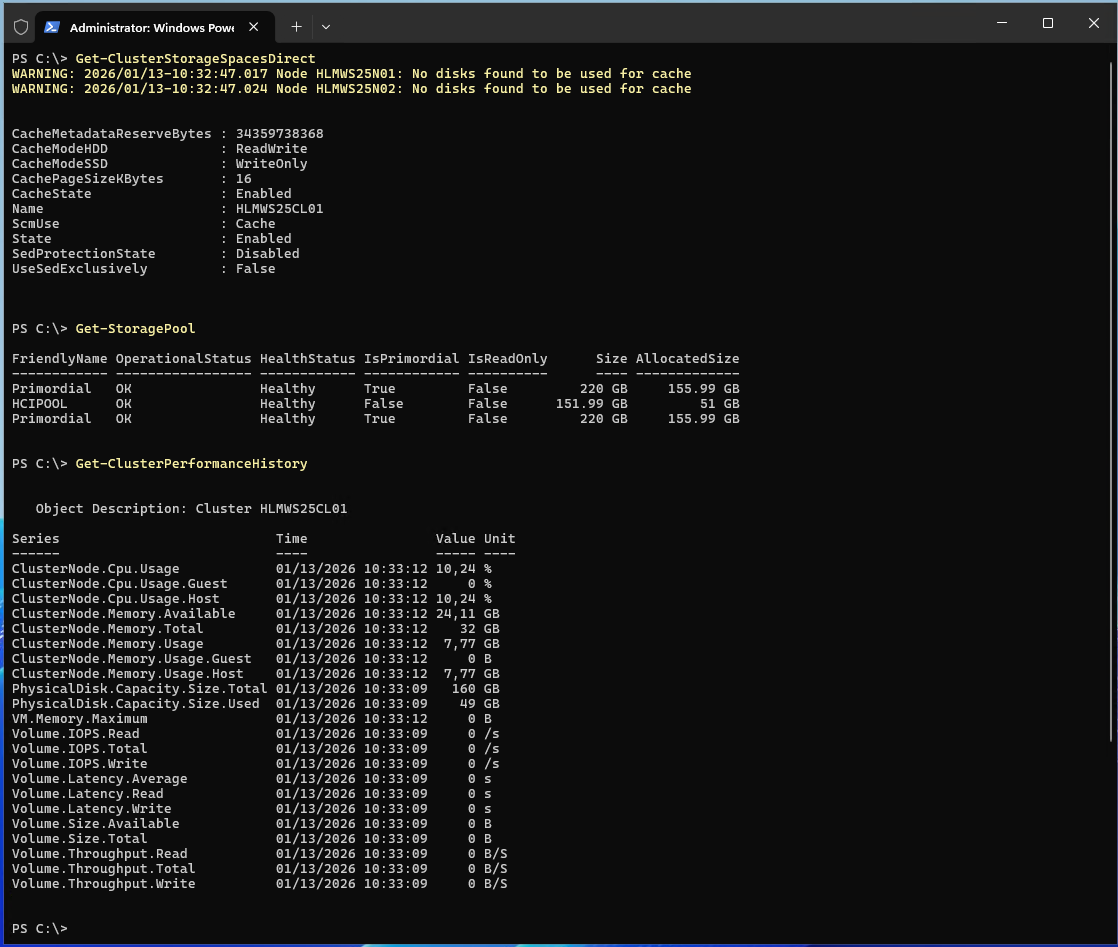Select the Administrator: Windows PowerShell tab title
This screenshot has height=947, width=1118.
[x=150, y=27]
